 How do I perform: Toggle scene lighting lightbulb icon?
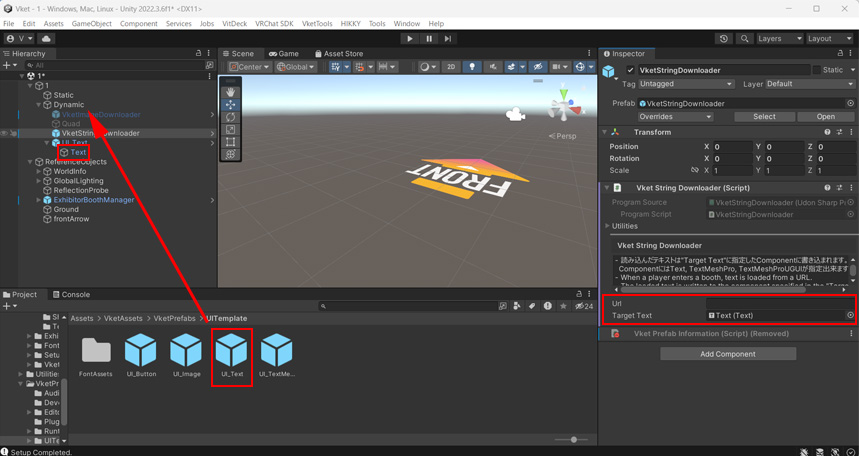[472, 67]
